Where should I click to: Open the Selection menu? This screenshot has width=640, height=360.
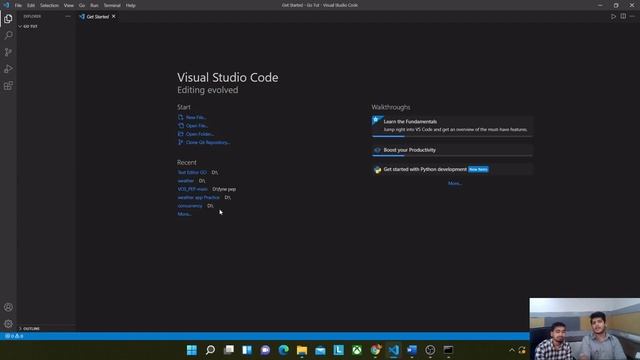click(x=49, y=5)
